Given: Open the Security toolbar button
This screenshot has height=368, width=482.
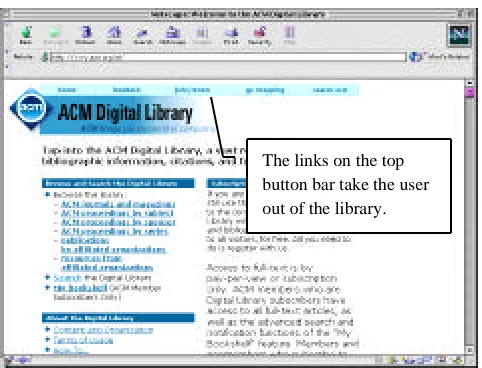Looking at the screenshot, I should [x=260, y=35].
